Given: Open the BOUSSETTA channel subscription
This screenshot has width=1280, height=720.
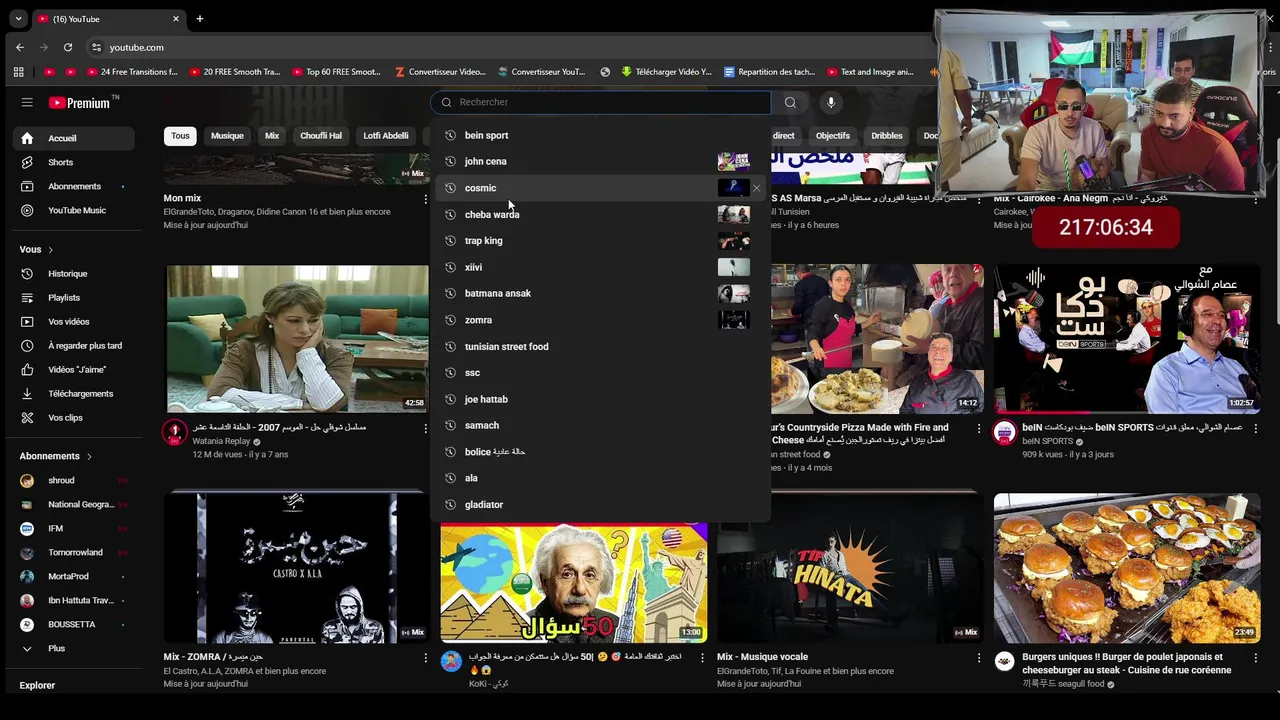Looking at the screenshot, I should [x=75, y=624].
